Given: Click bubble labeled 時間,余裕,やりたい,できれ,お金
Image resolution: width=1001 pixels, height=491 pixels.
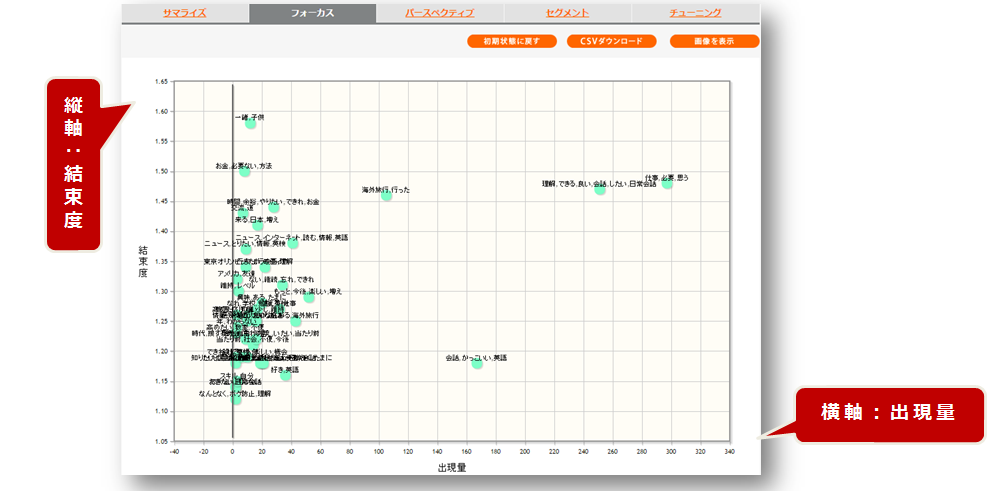Looking at the screenshot, I should click(x=274, y=208).
